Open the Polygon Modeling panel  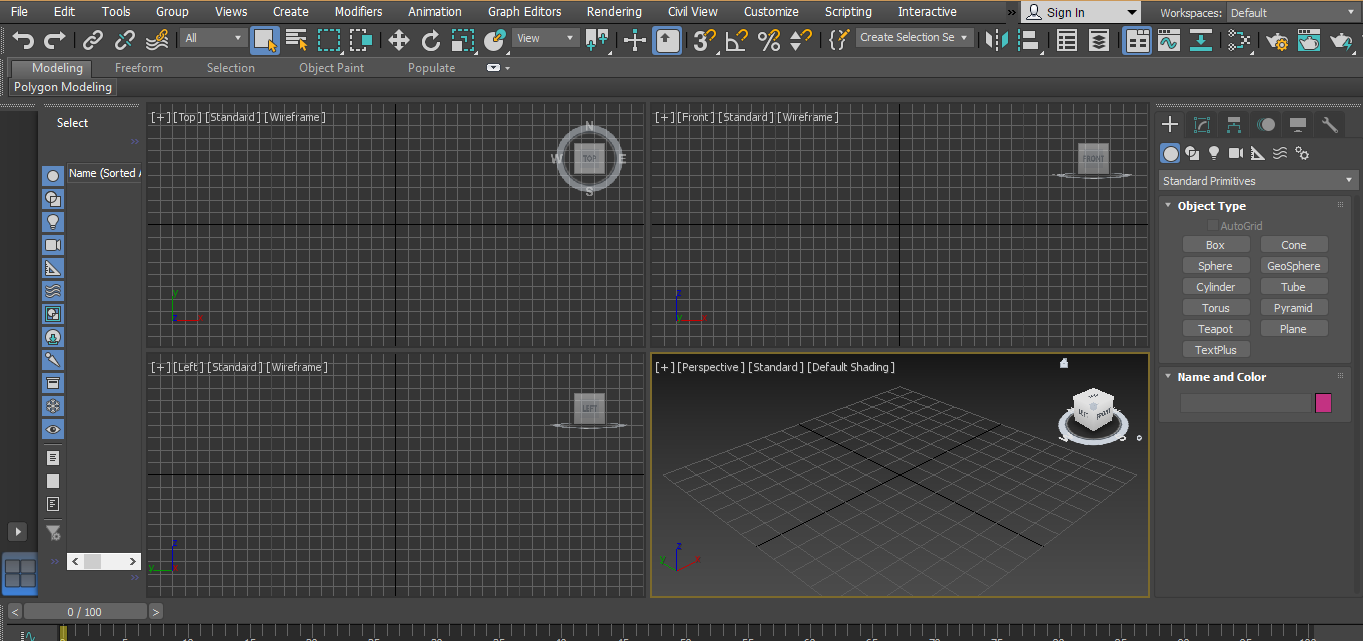[x=63, y=87]
